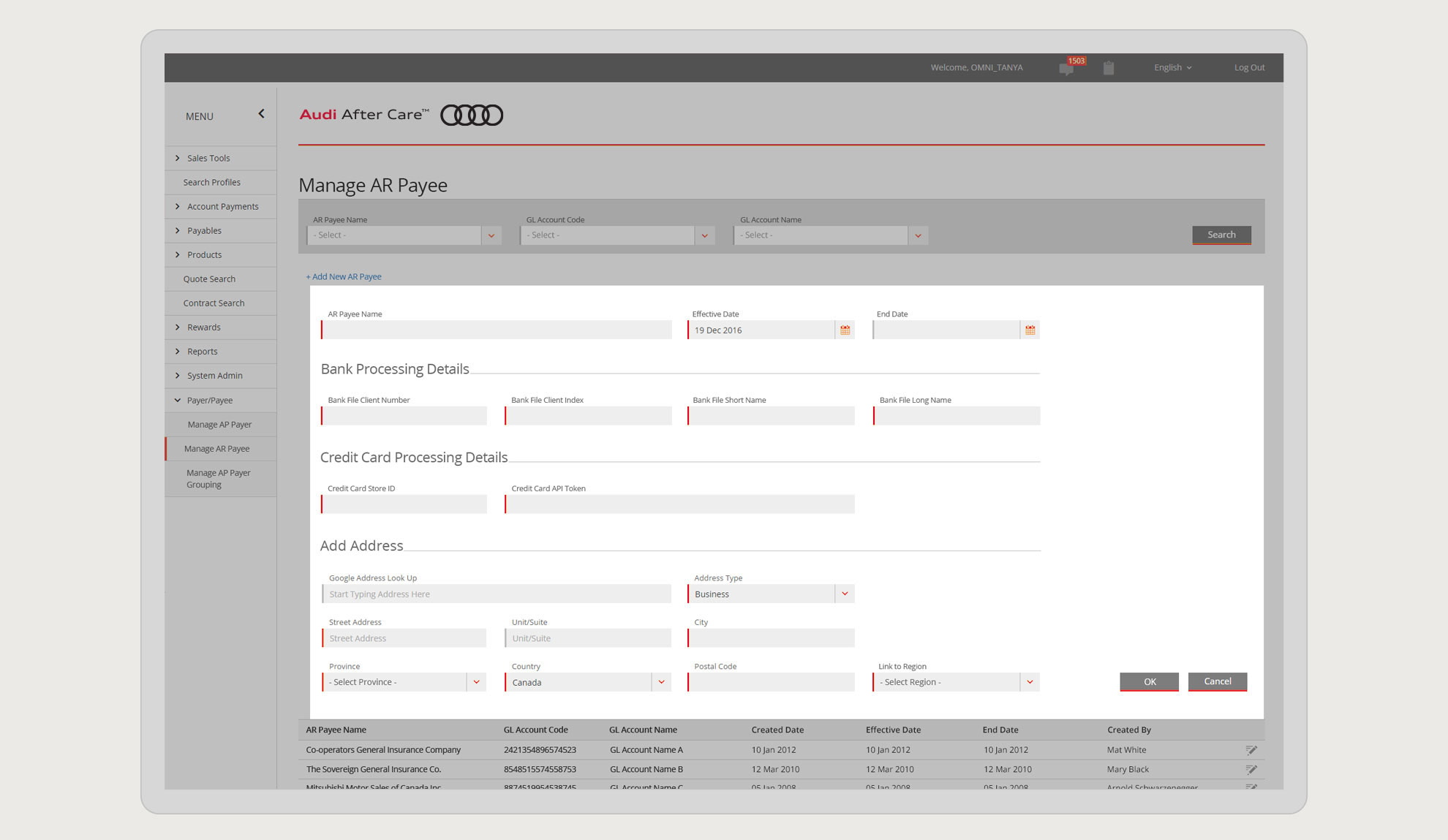Screen dimensions: 1448x840
Task: Click the 8548515574558753 account code cell
Action: pyautogui.click(x=540, y=770)
